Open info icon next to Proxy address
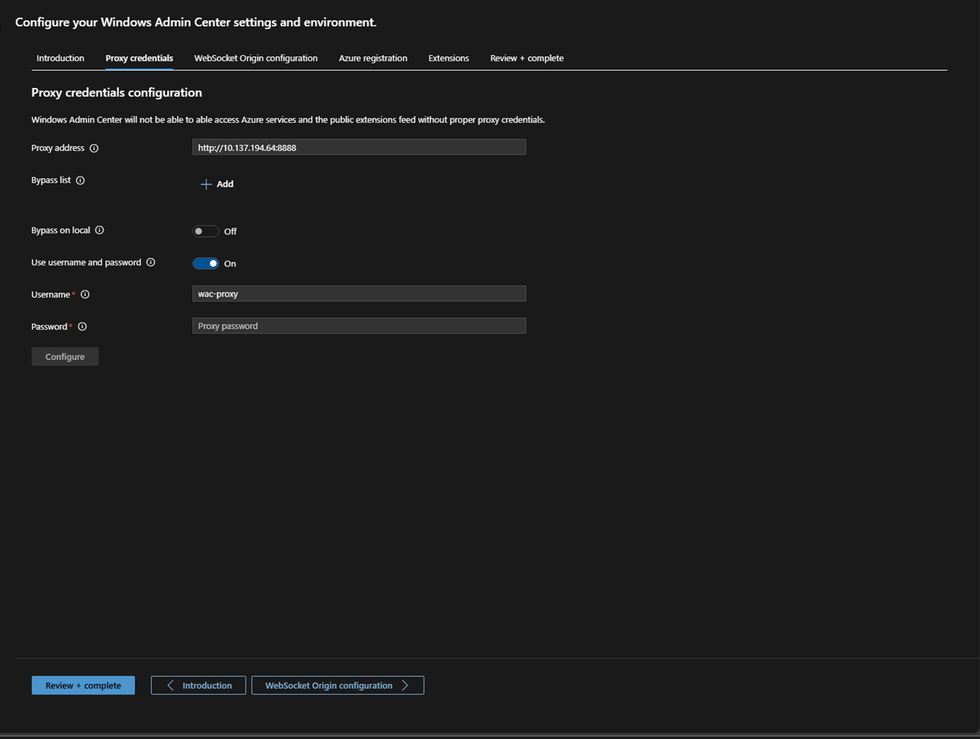The image size is (980, 739). point(94,148)
